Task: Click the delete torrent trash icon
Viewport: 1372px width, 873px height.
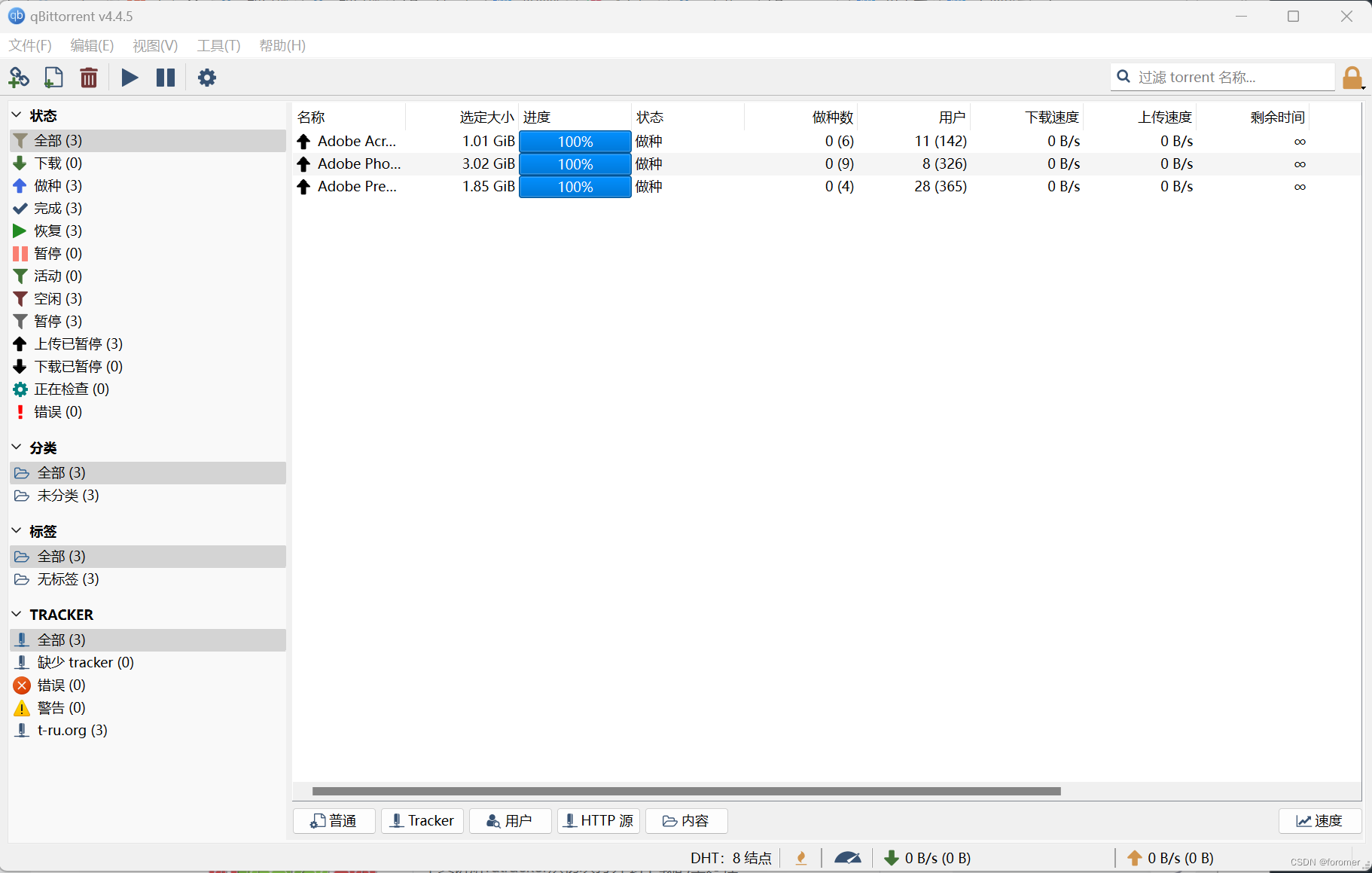Action: [x=89, y=78]
